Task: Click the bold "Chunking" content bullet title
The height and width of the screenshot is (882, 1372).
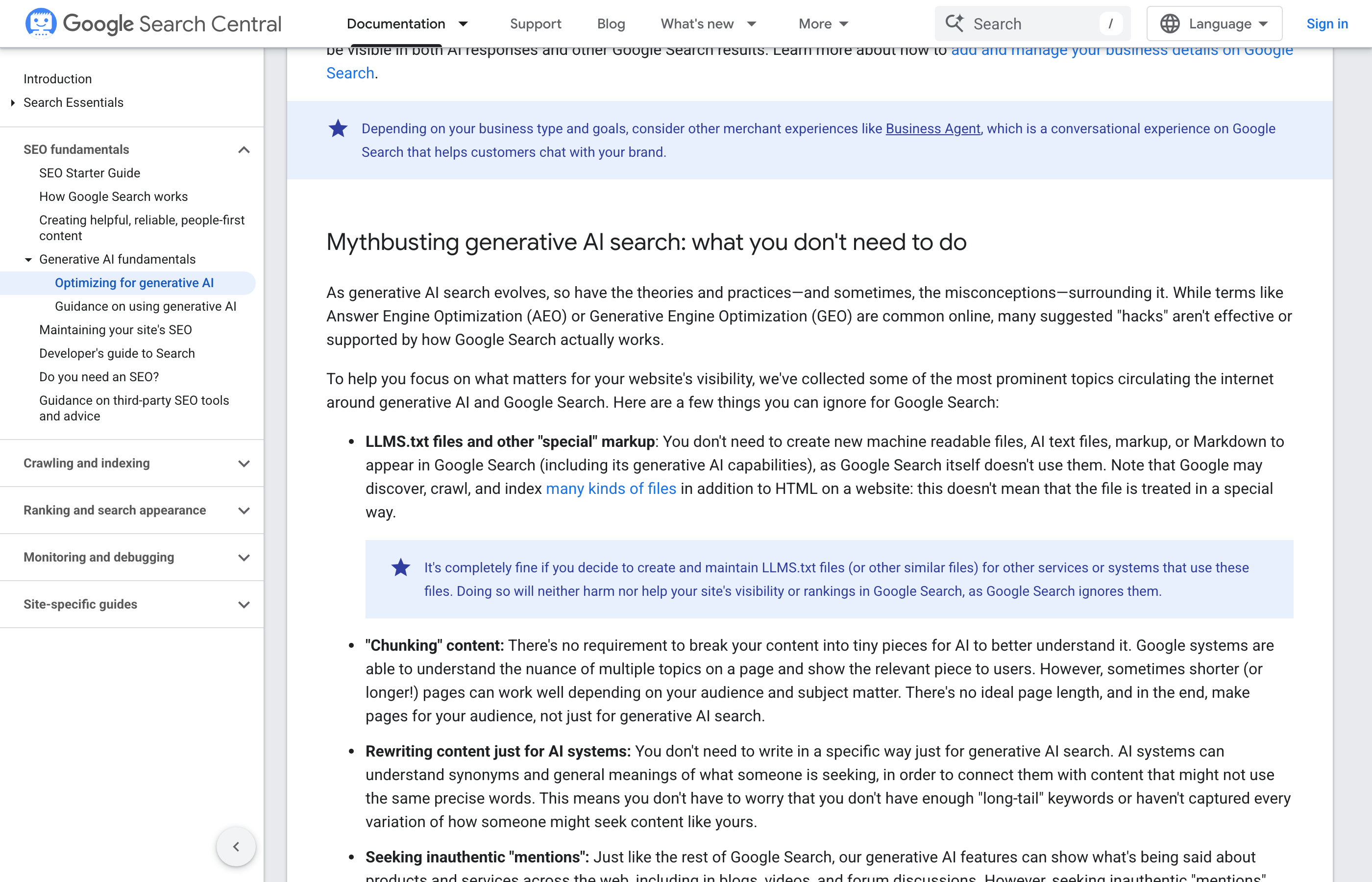Action: 435,645
